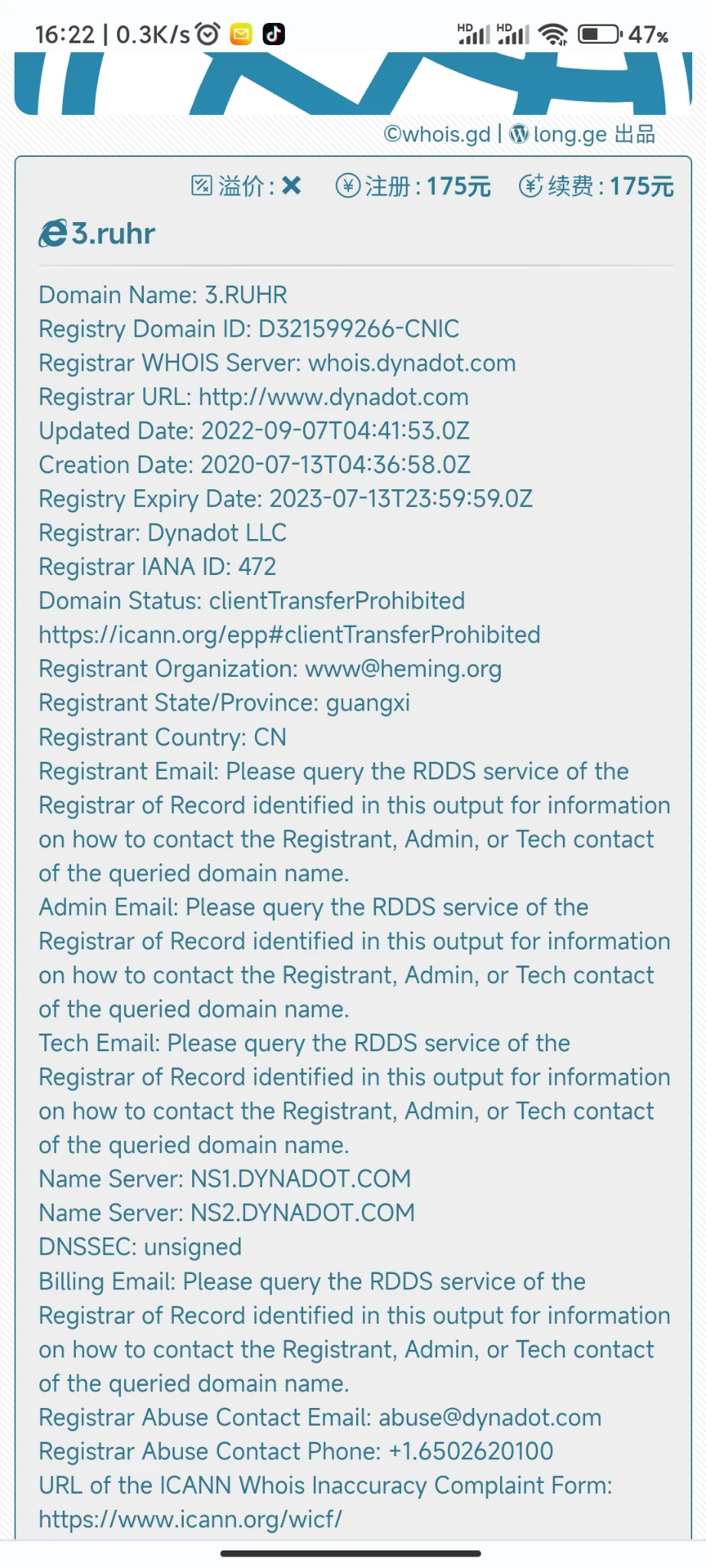Viewport: 706px width, 1568px height.
Task: Tap the TikTok notification icon
Action: pyautogui.click(x=273, y=34)
